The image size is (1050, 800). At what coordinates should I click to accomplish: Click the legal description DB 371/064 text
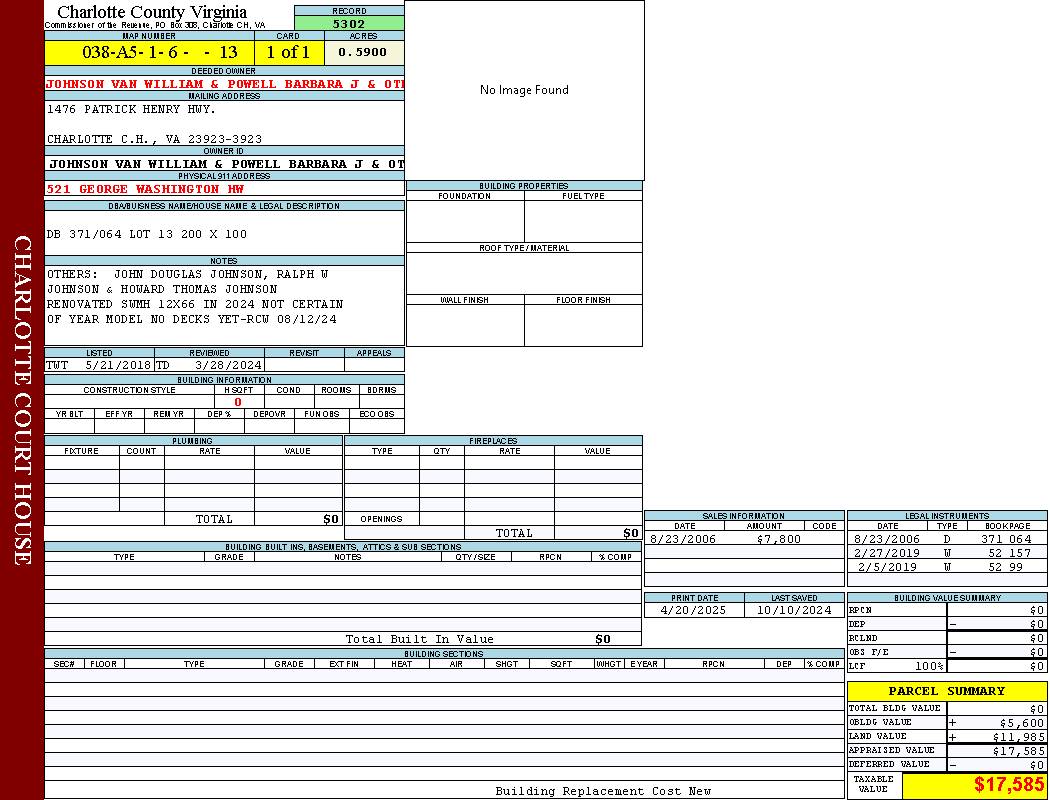(146, 234)
